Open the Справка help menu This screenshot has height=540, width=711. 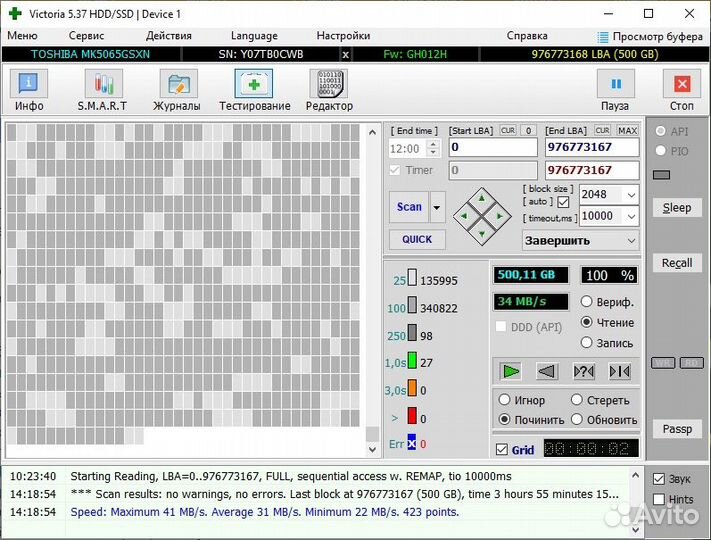pyautogui.click(x=527, y=35)
